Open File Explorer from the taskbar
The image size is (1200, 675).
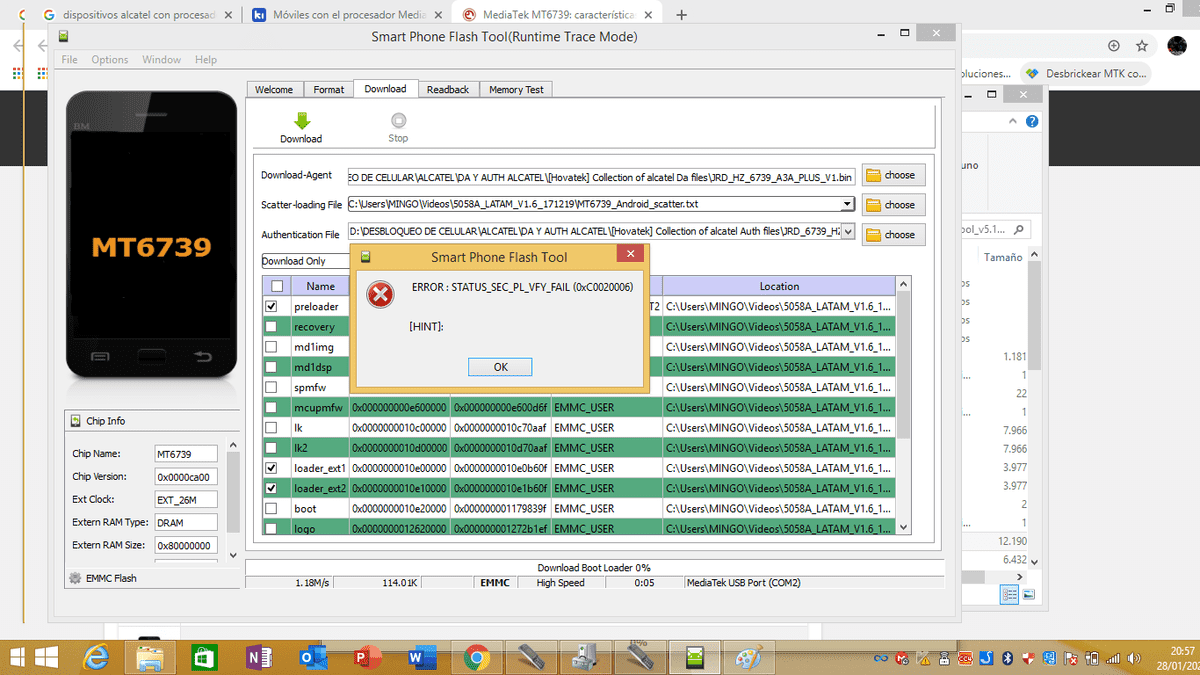150,658
